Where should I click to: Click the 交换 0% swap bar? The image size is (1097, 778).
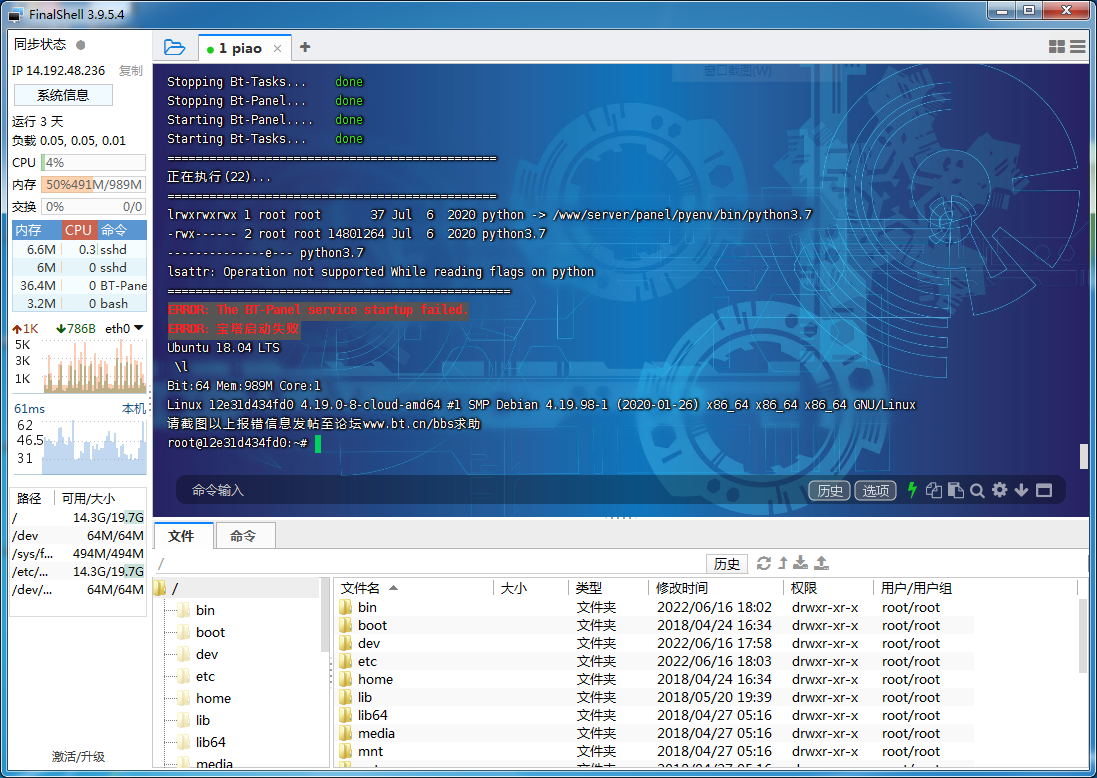93,206
